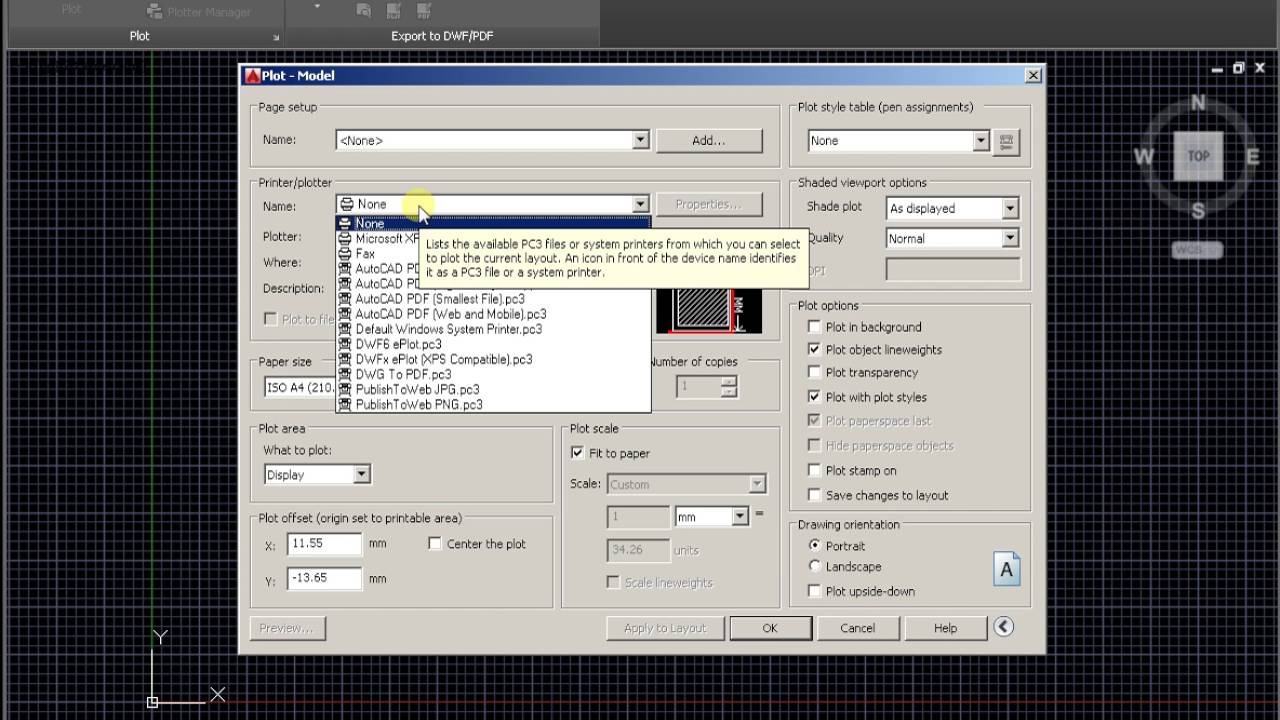Screen dimensions: 1280x720
Task: Click the portrait page orientation icon
Action: click(1006, 569)
